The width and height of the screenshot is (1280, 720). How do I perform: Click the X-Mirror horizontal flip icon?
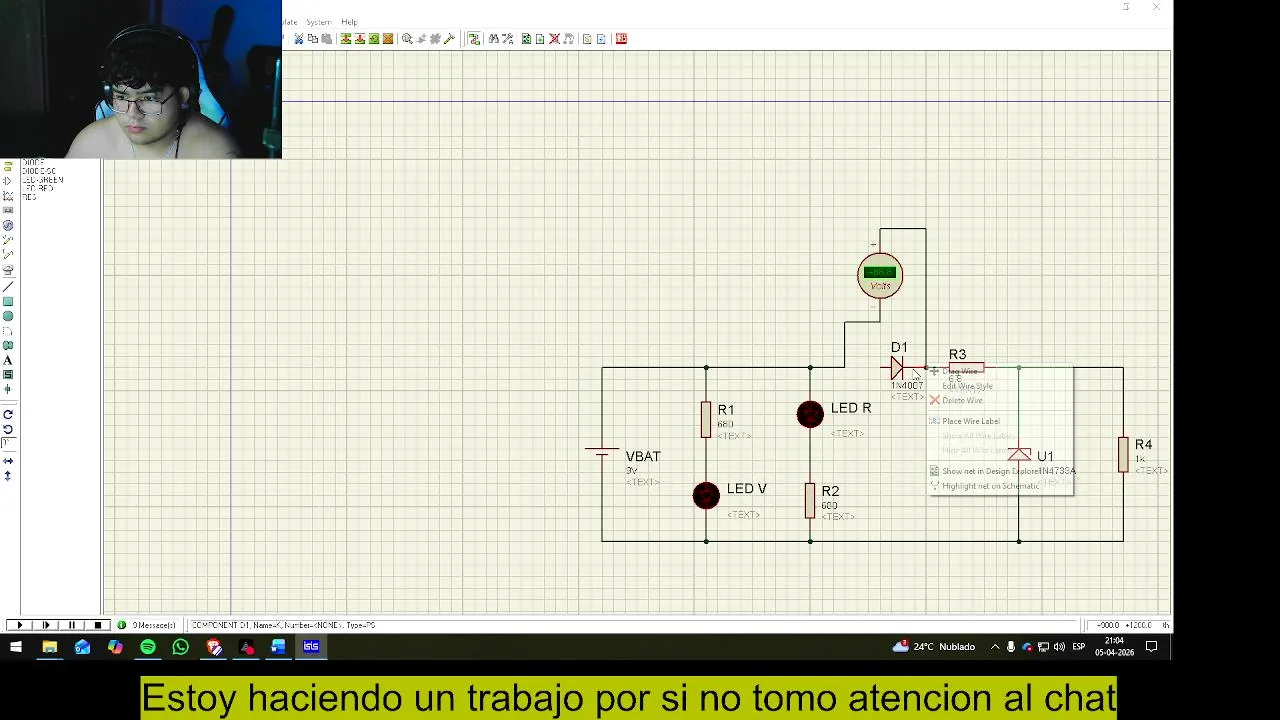8,461
